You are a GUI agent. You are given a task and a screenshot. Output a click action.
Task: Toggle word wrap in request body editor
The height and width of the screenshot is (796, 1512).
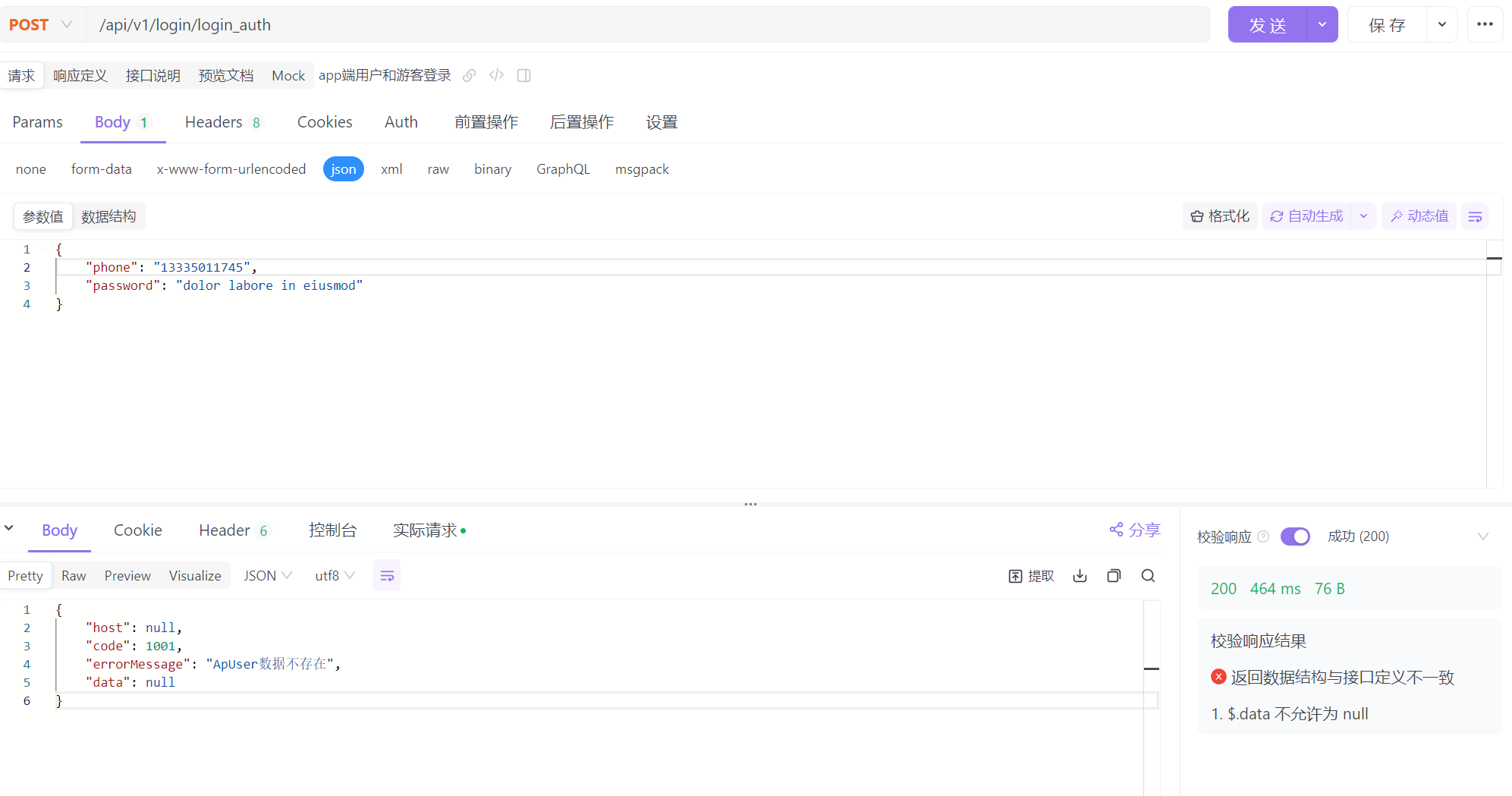point(1475,217)
